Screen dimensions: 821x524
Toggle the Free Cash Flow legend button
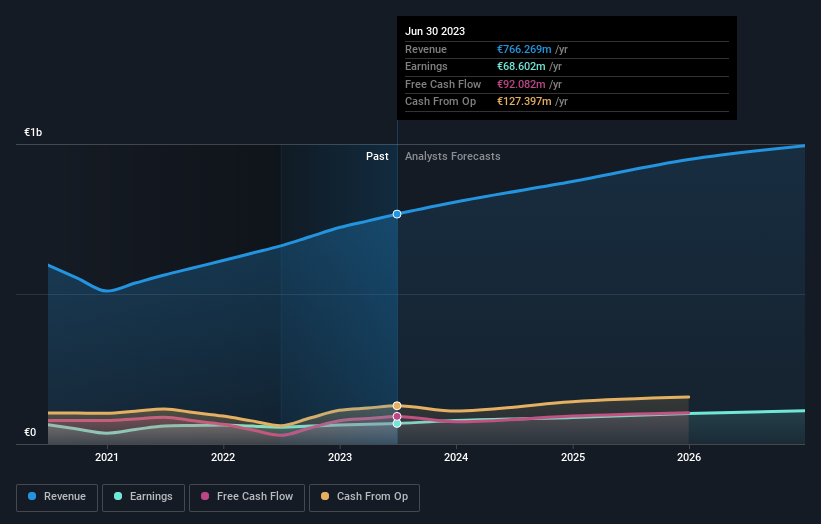coord(247,497)
